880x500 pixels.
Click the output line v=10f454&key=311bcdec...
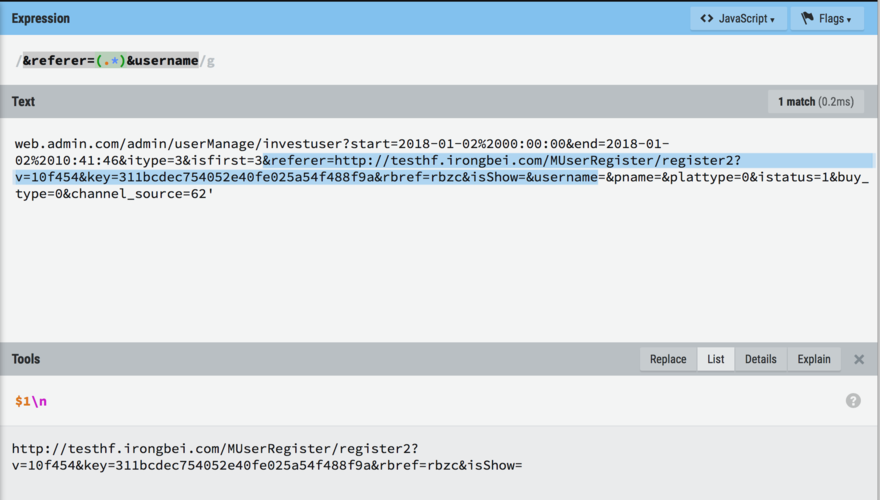(x=267, y=466)
